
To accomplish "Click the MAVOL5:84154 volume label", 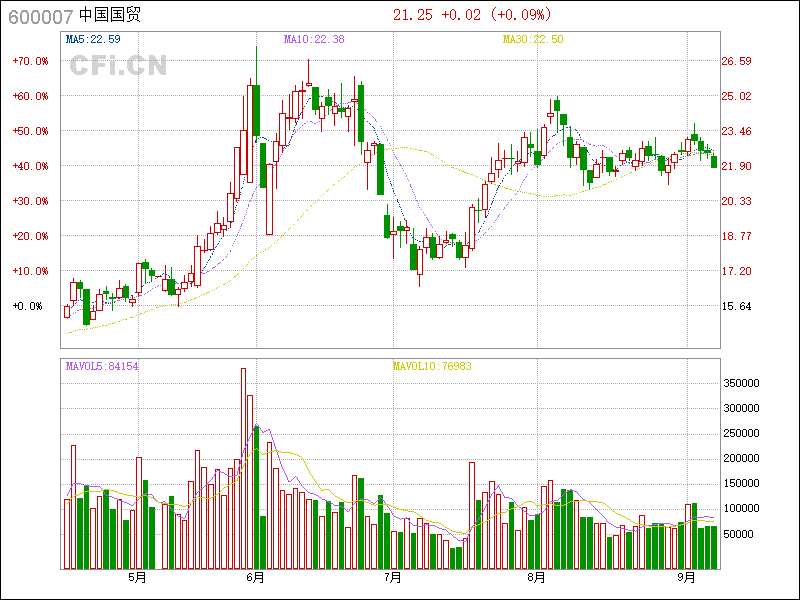I will (102, 366).
